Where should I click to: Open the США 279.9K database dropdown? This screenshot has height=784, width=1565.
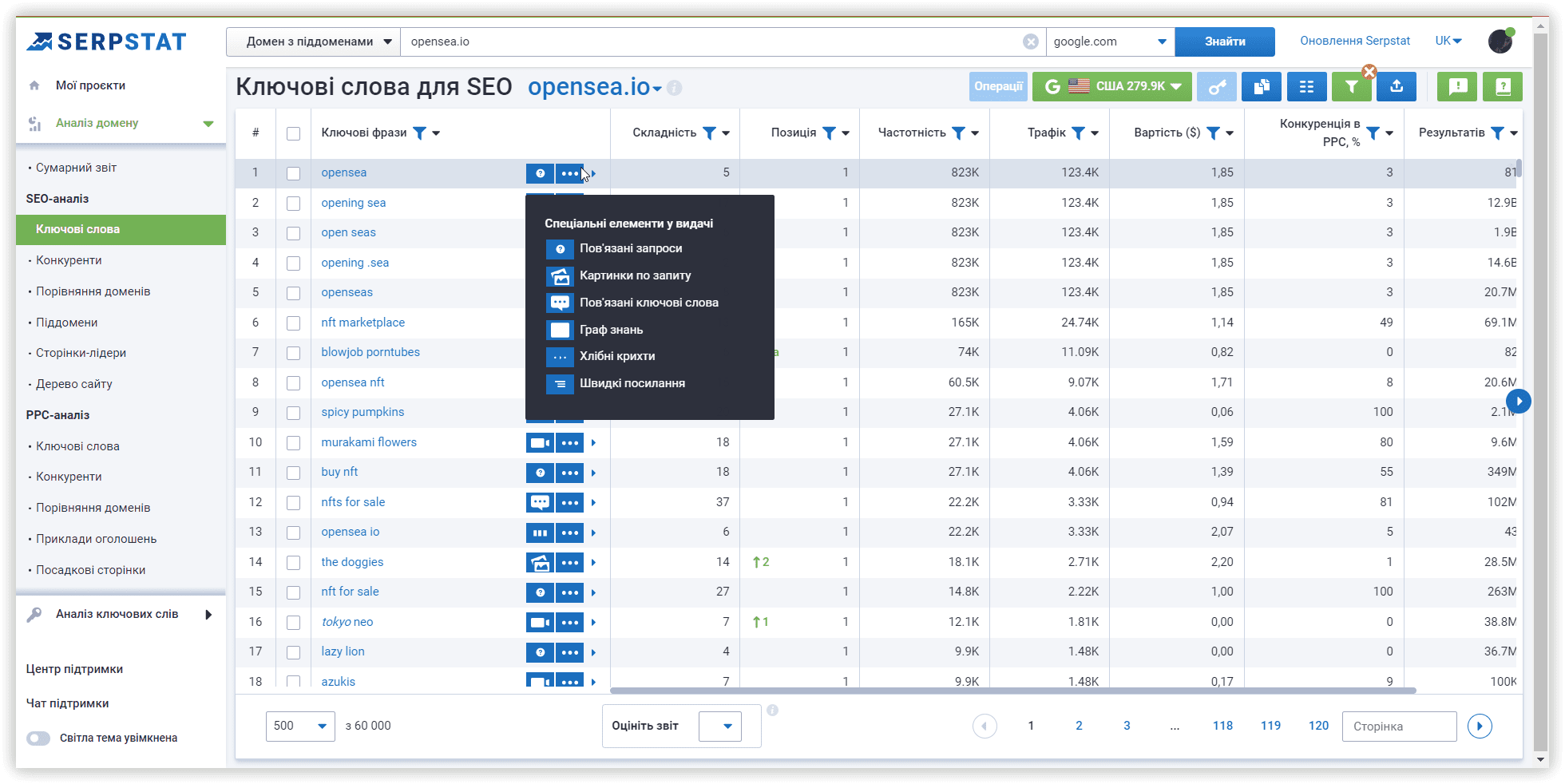click(1112, 86)
